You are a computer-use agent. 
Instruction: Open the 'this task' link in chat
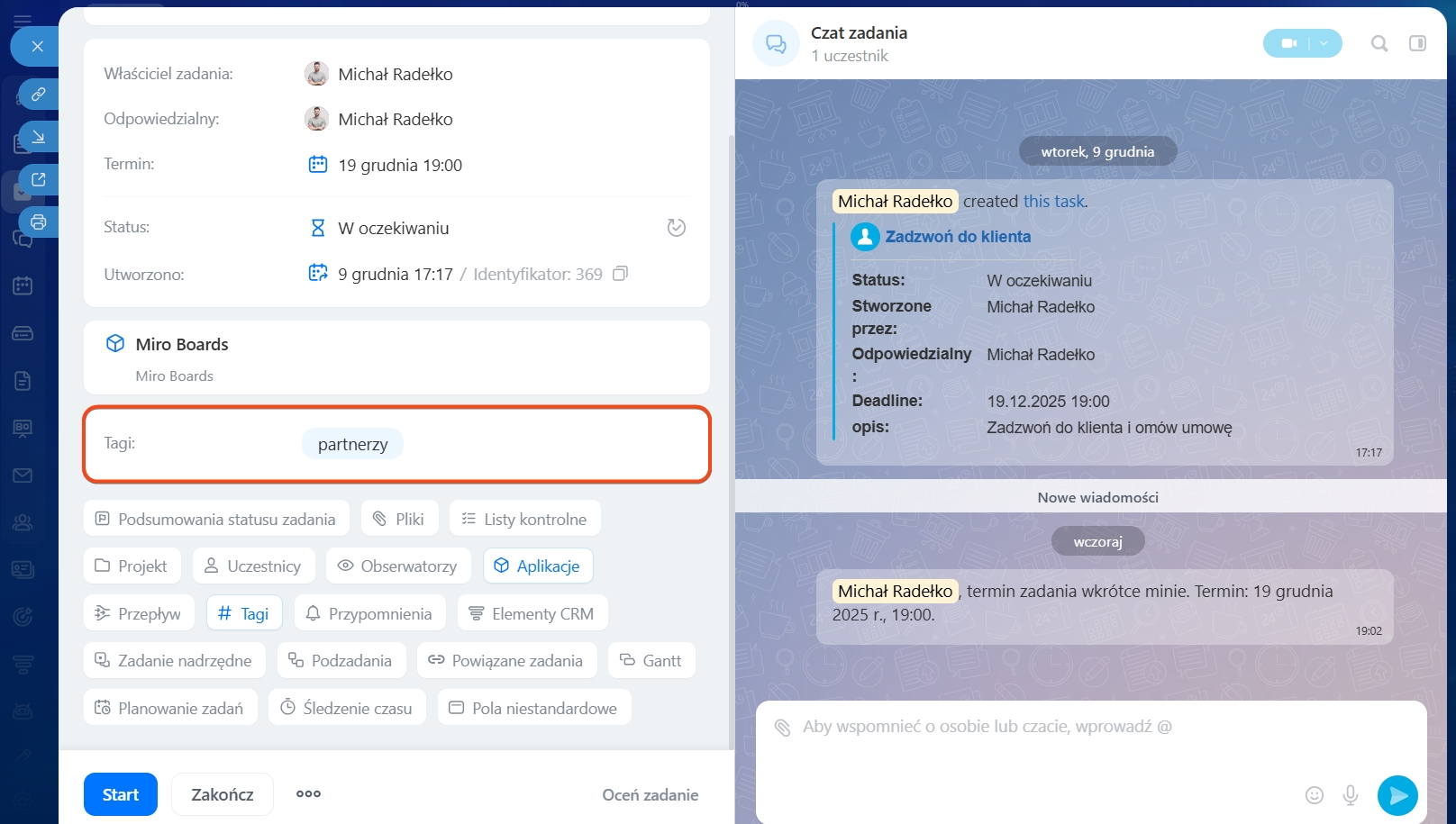point(1054,202)
